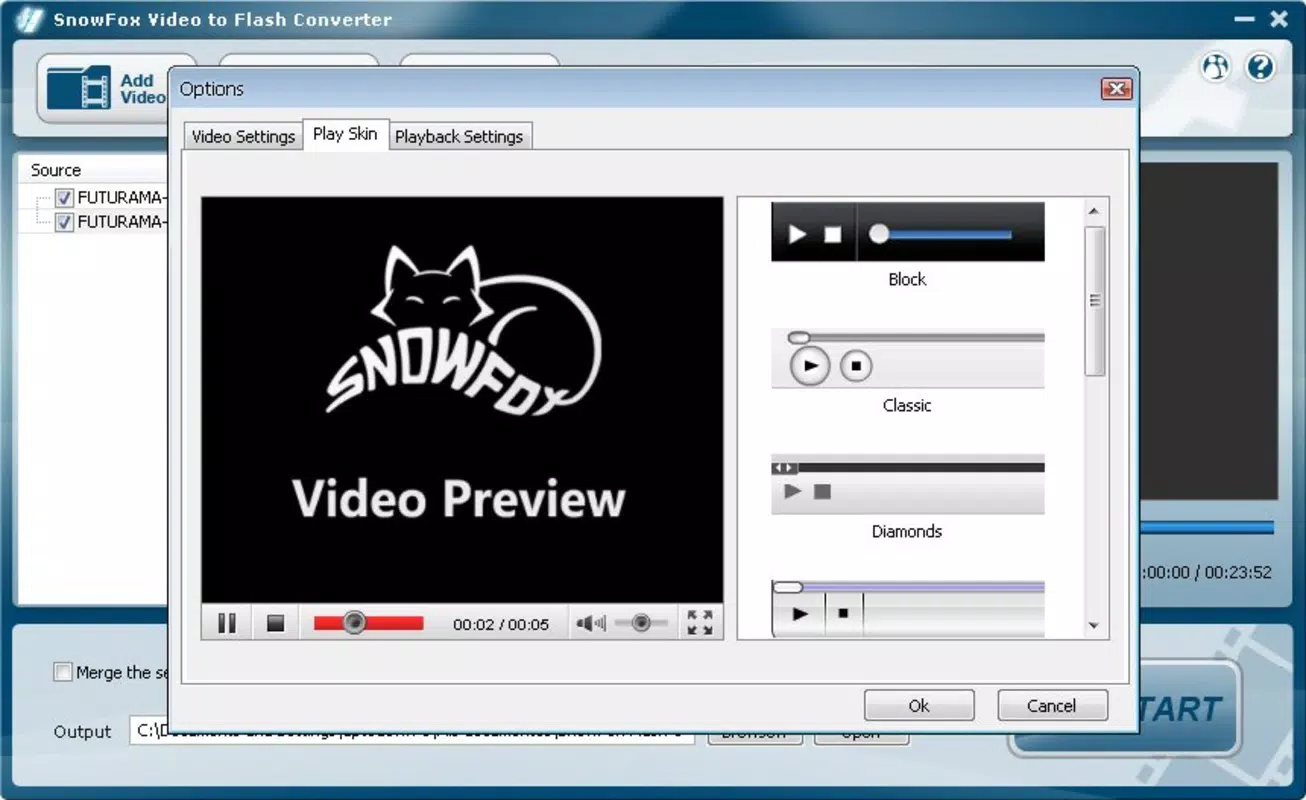The width and height of the screenshot is (1306, 800).
Task: Select the Diamonds player skin
Action: tap(908, 484)
